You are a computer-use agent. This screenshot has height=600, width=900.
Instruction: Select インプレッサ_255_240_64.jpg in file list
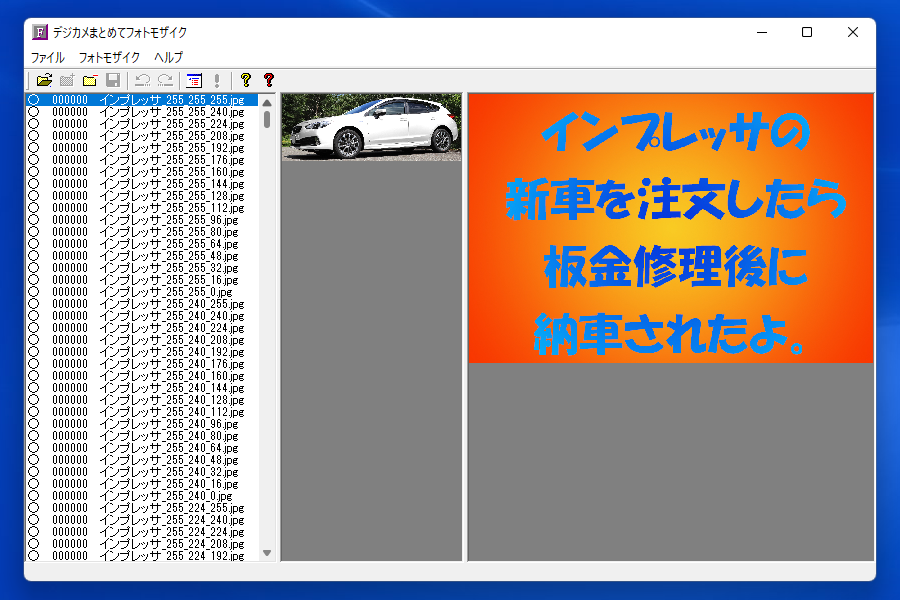142,448
